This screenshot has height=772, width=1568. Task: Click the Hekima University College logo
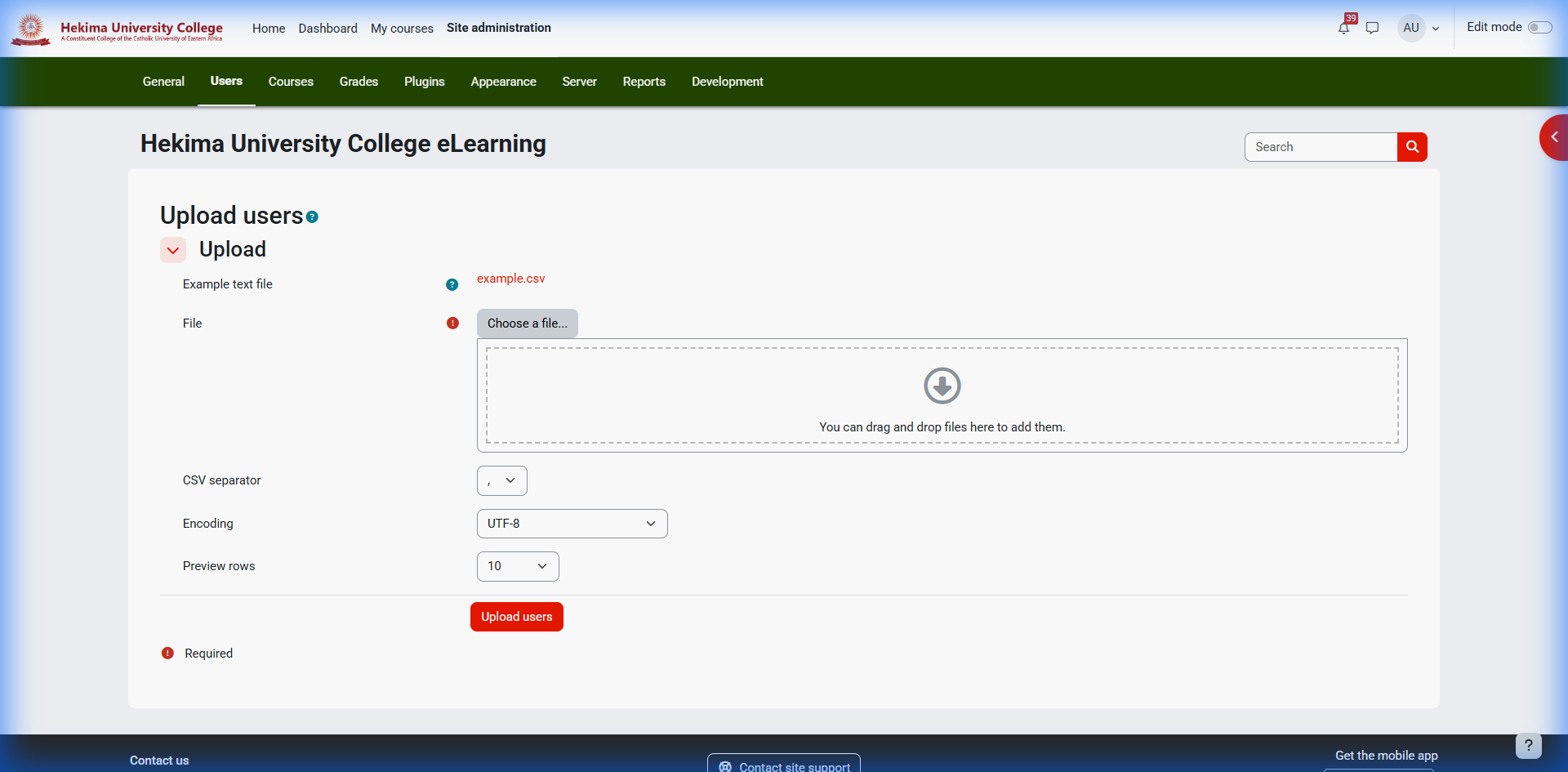coord(117,29)
